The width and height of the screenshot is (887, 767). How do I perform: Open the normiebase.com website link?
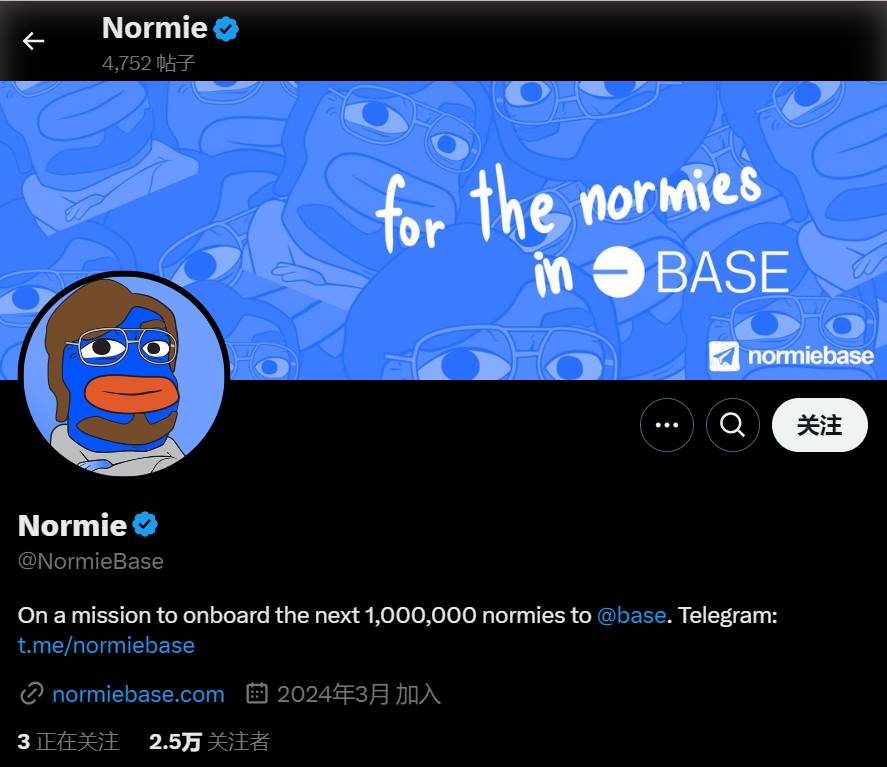tap(138, 693)
